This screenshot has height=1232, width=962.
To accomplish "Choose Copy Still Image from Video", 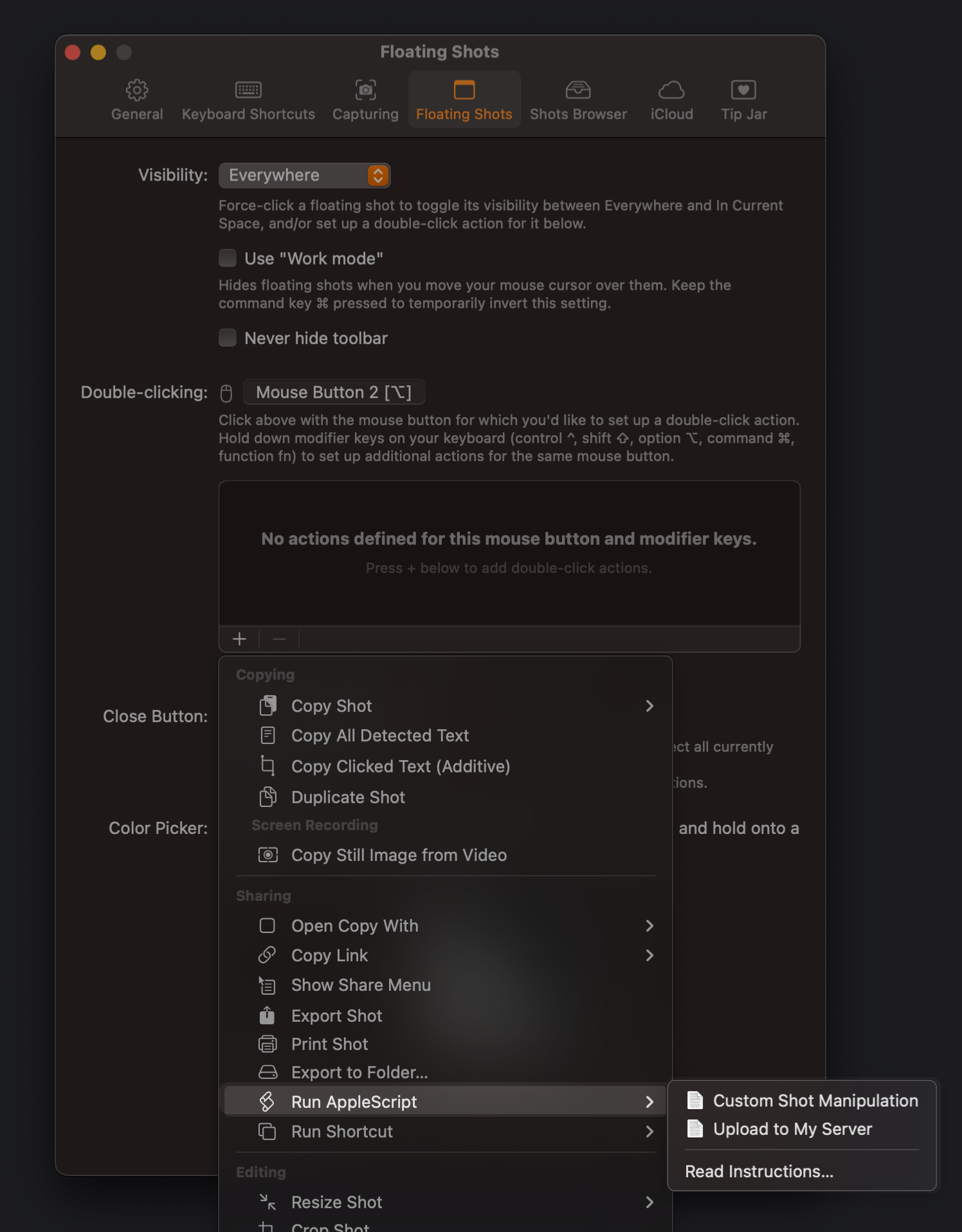I will (446, 855).
